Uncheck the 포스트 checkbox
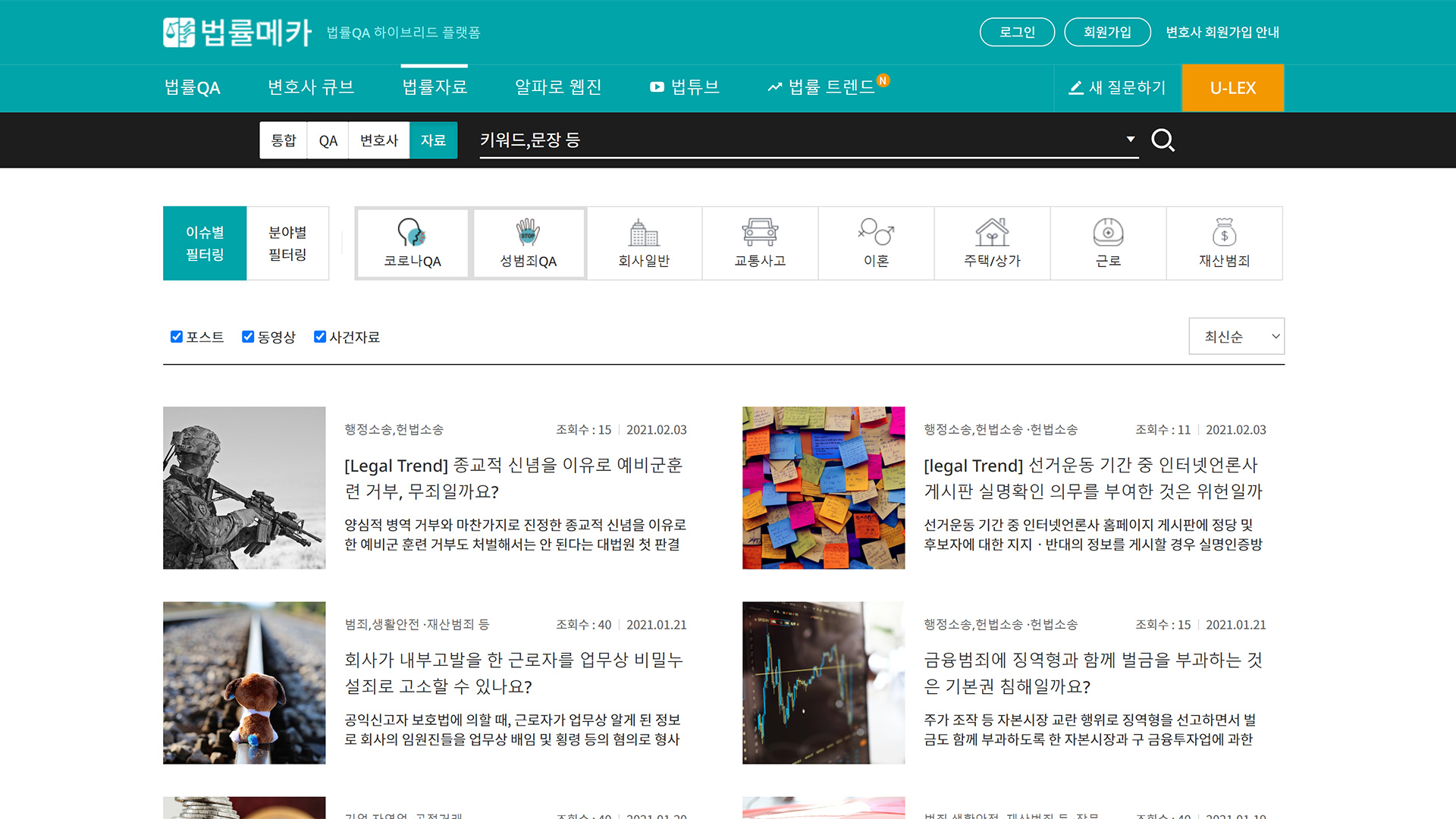This screenshot has height=819, width=1456. click(177, 337)
